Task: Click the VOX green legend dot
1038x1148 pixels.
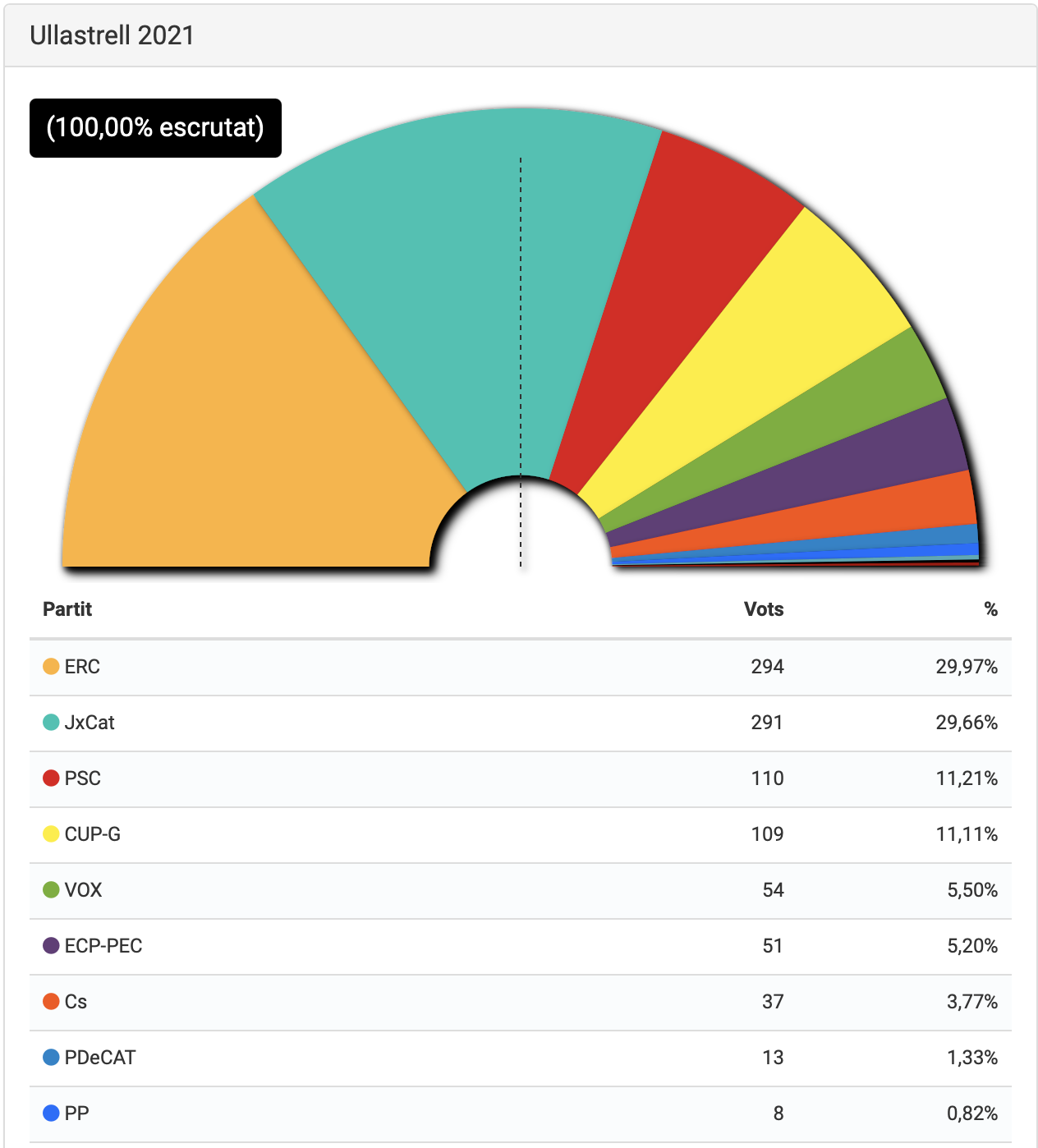Action: [51, 890]
